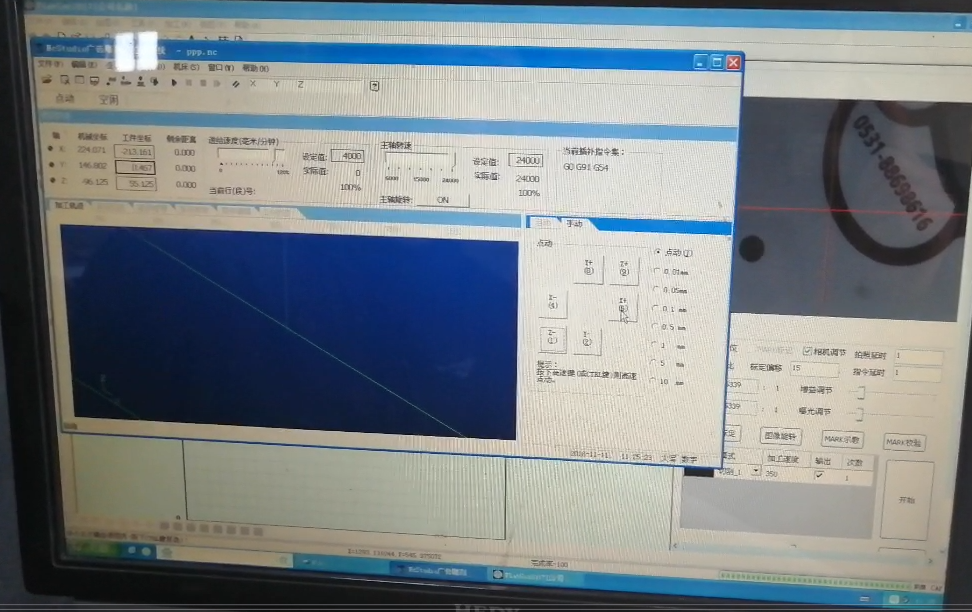
Task: Click the MARK示教 button
Action: [841, 440]
